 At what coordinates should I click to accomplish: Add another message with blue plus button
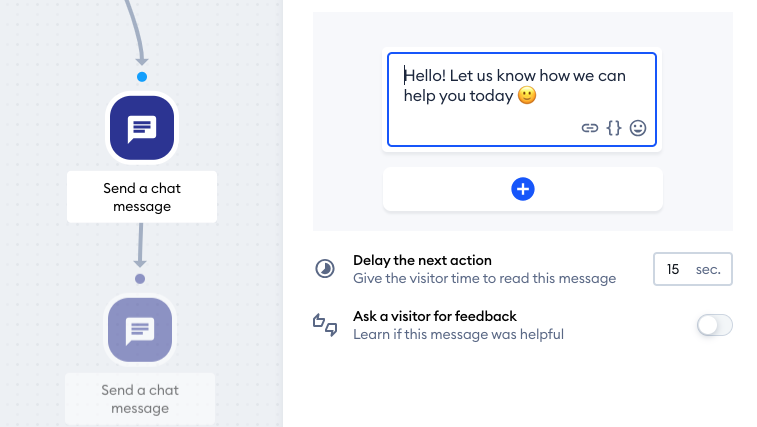point(523,189)
